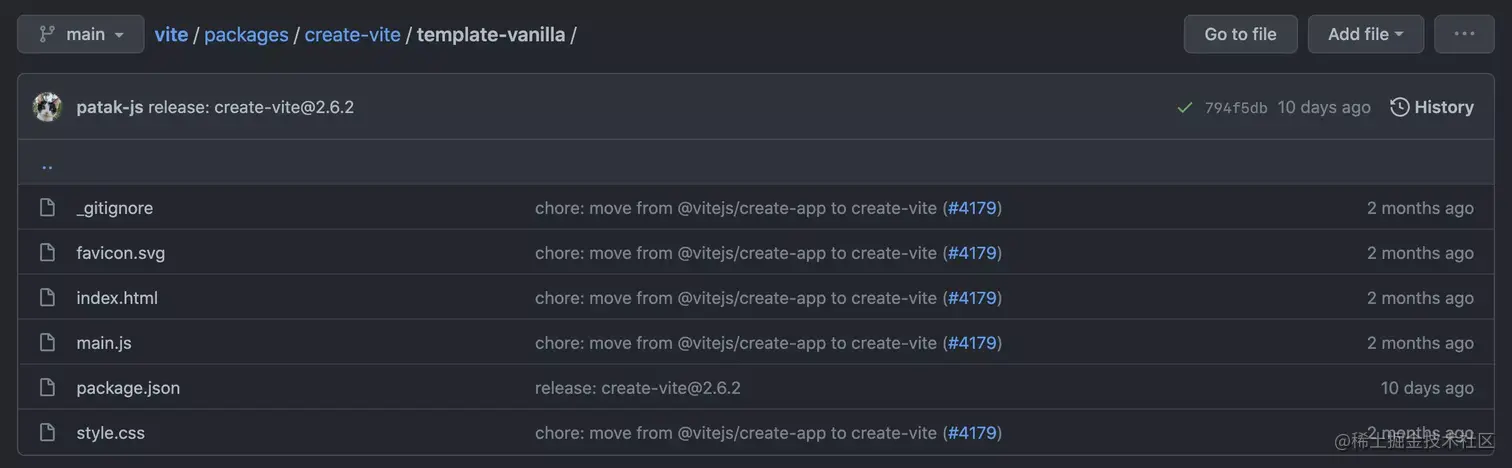Image resolution: width=1512 pixels, height=468 pixels.
Task: Click the Go to file button
Action: pos(1240,34)
